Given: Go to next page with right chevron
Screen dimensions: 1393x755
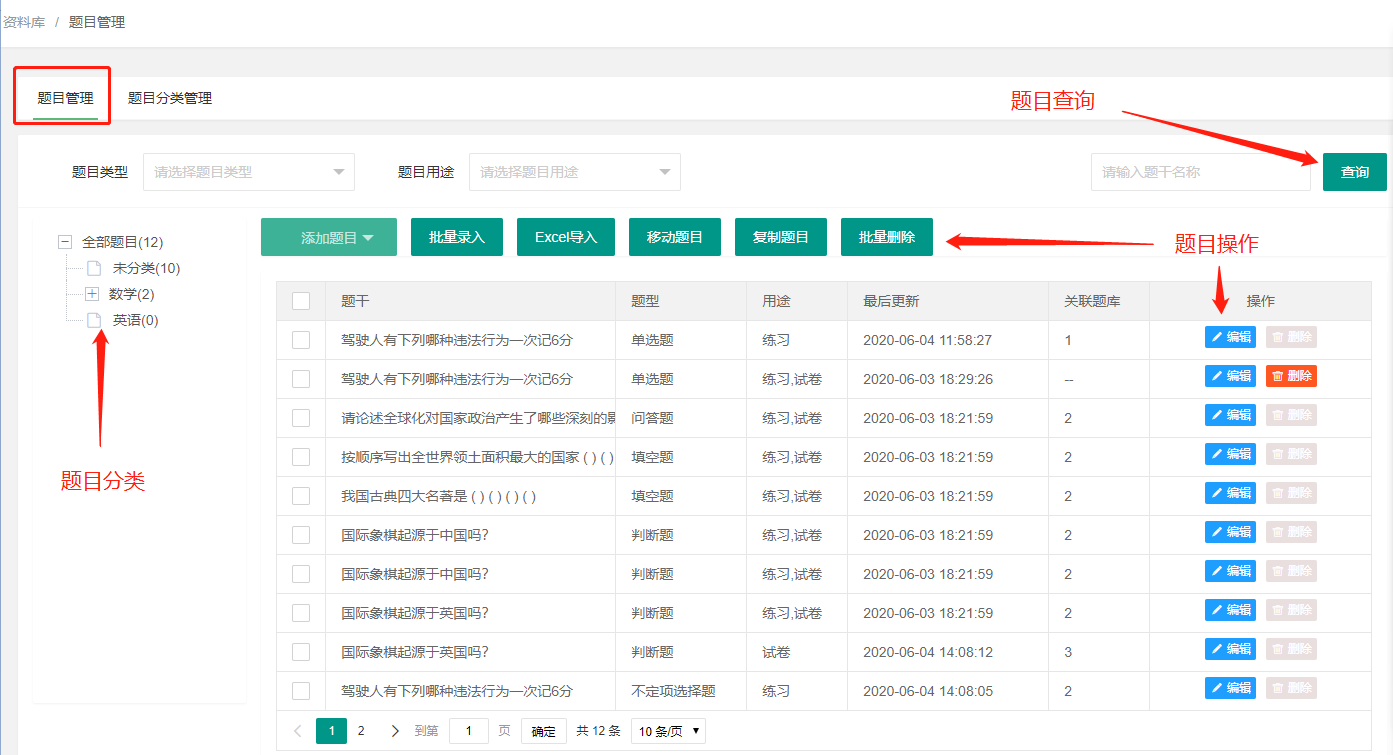Looking at the screenshot, I should (x=395, y=731).
